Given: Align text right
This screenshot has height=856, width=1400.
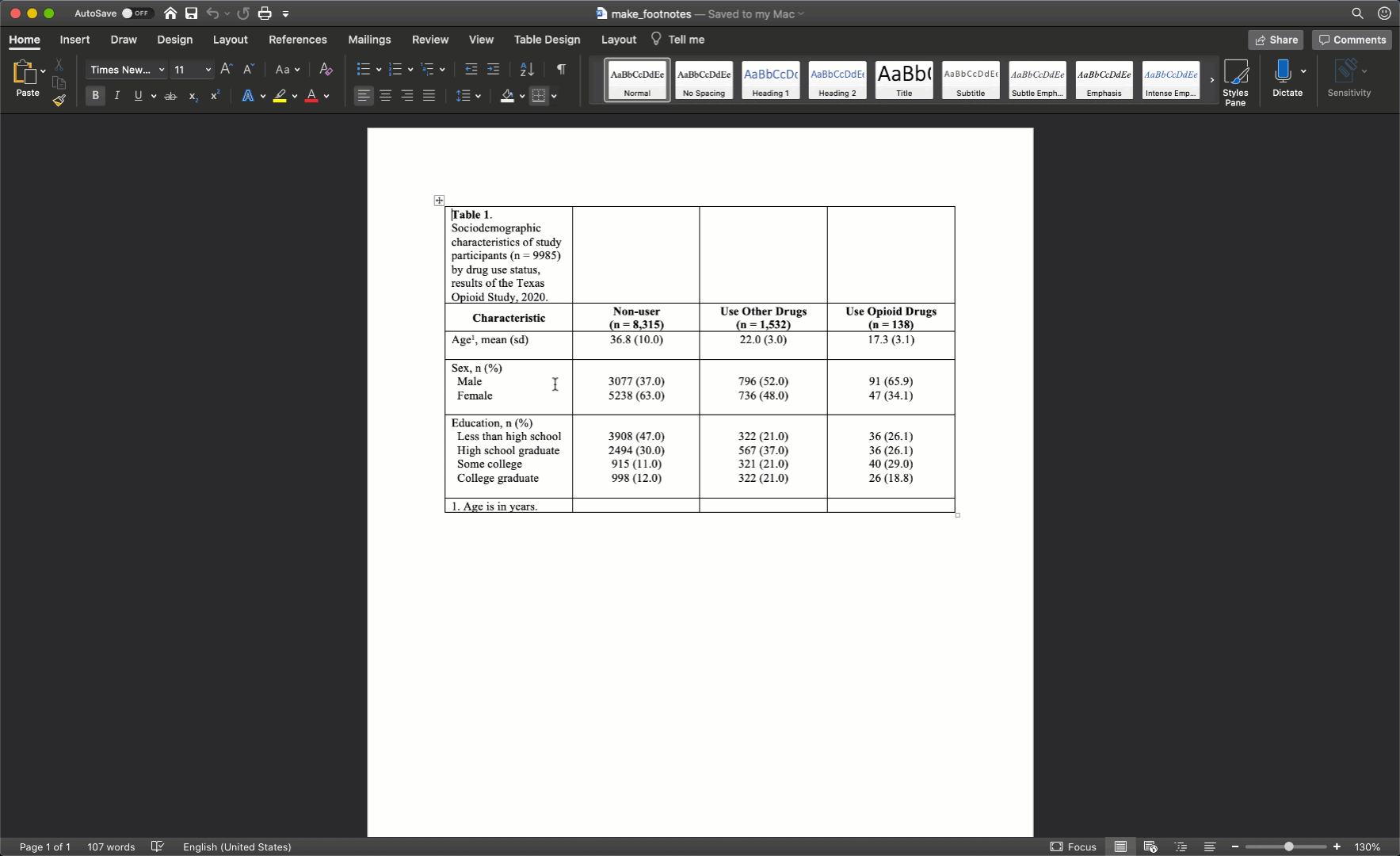Looking at the screenshot, I should click(407, 96).
